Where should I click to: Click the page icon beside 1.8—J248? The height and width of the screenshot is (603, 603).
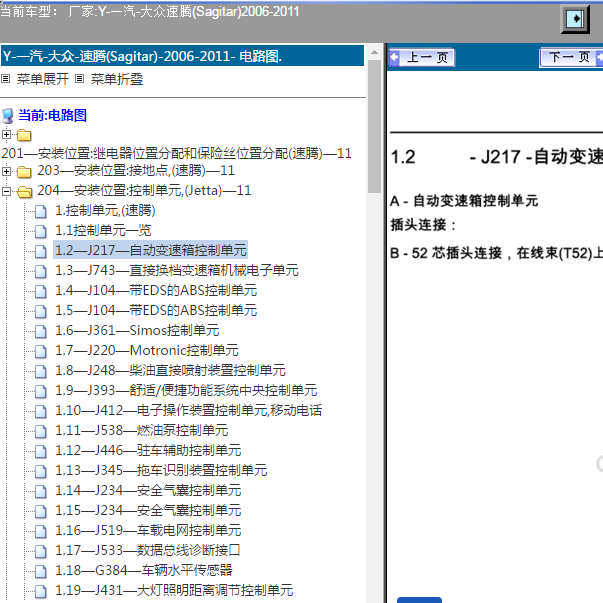[40, 371]
